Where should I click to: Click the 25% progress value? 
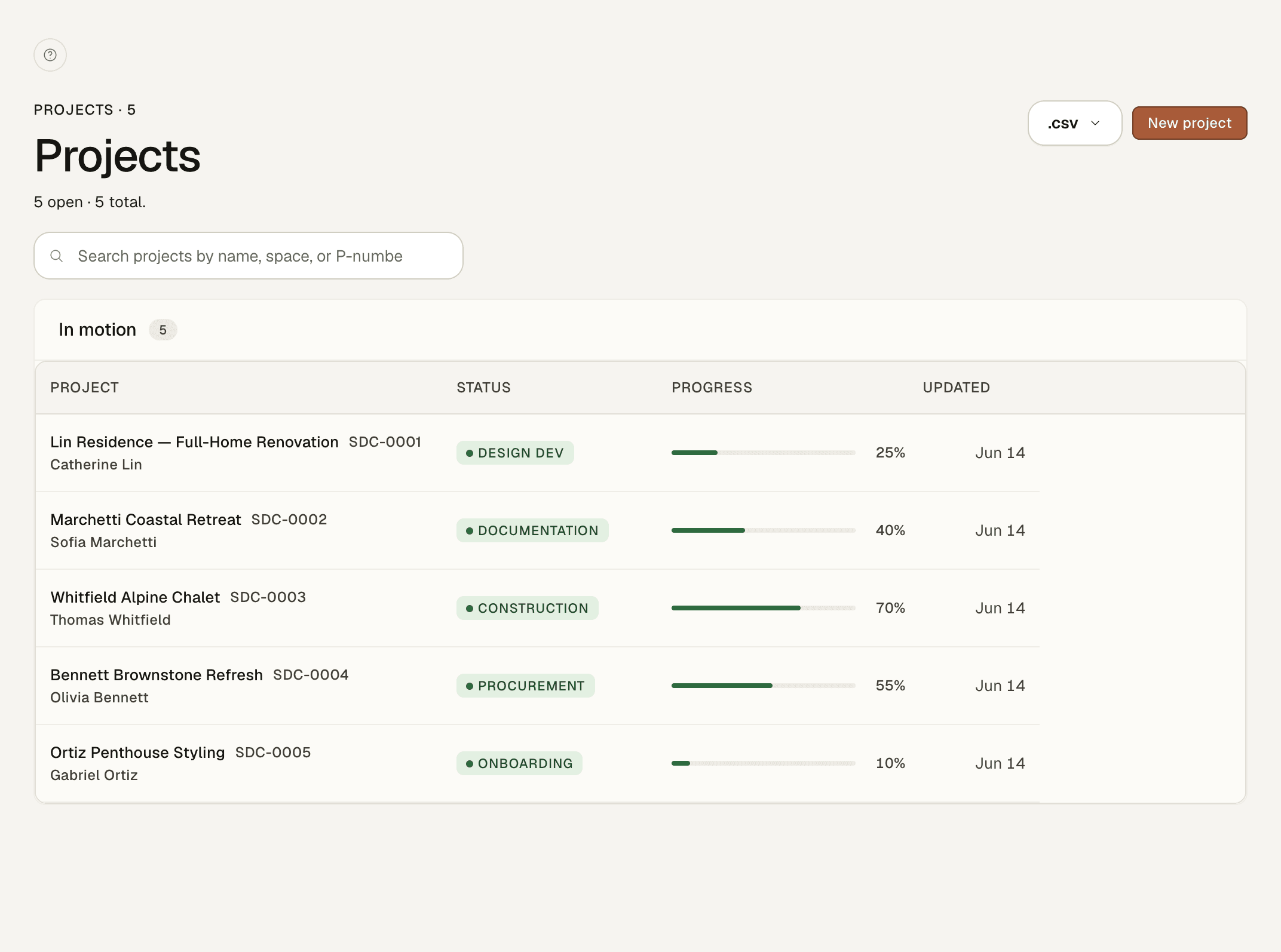[890, 453]
